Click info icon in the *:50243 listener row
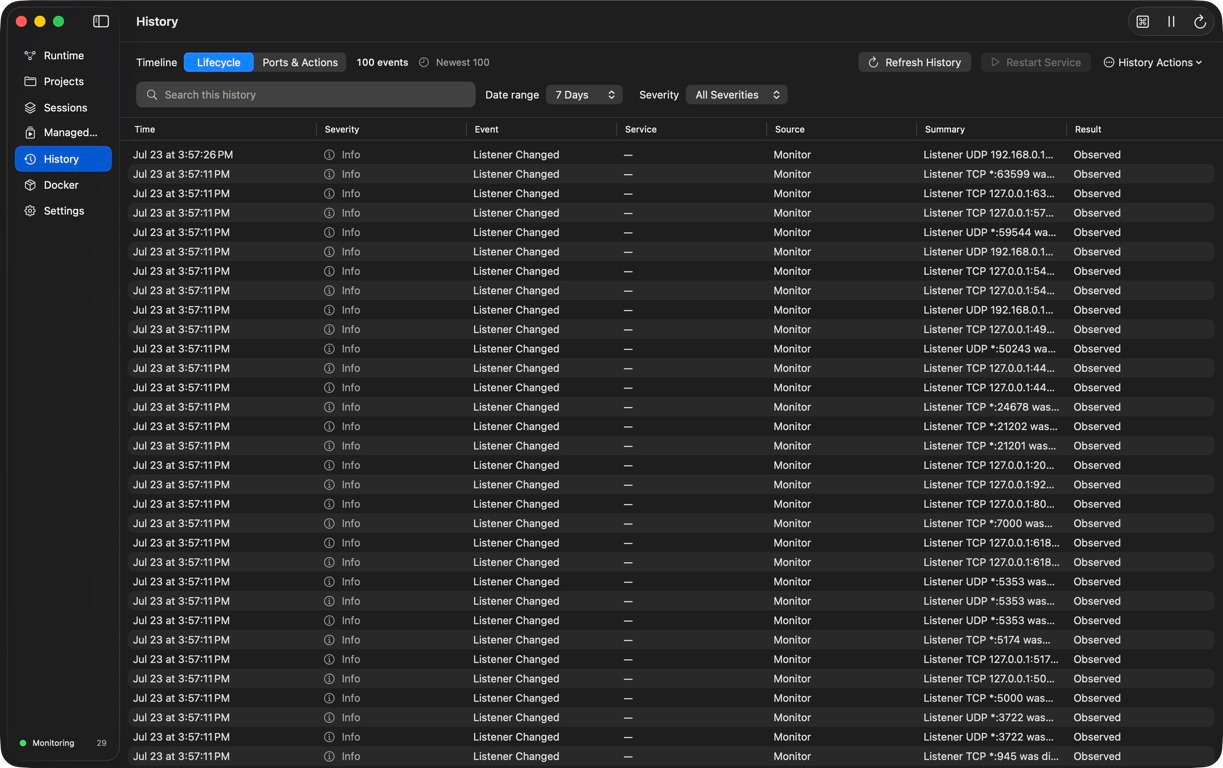The image size is (1223, 768). pyautogui.click(x=329, y=349)
